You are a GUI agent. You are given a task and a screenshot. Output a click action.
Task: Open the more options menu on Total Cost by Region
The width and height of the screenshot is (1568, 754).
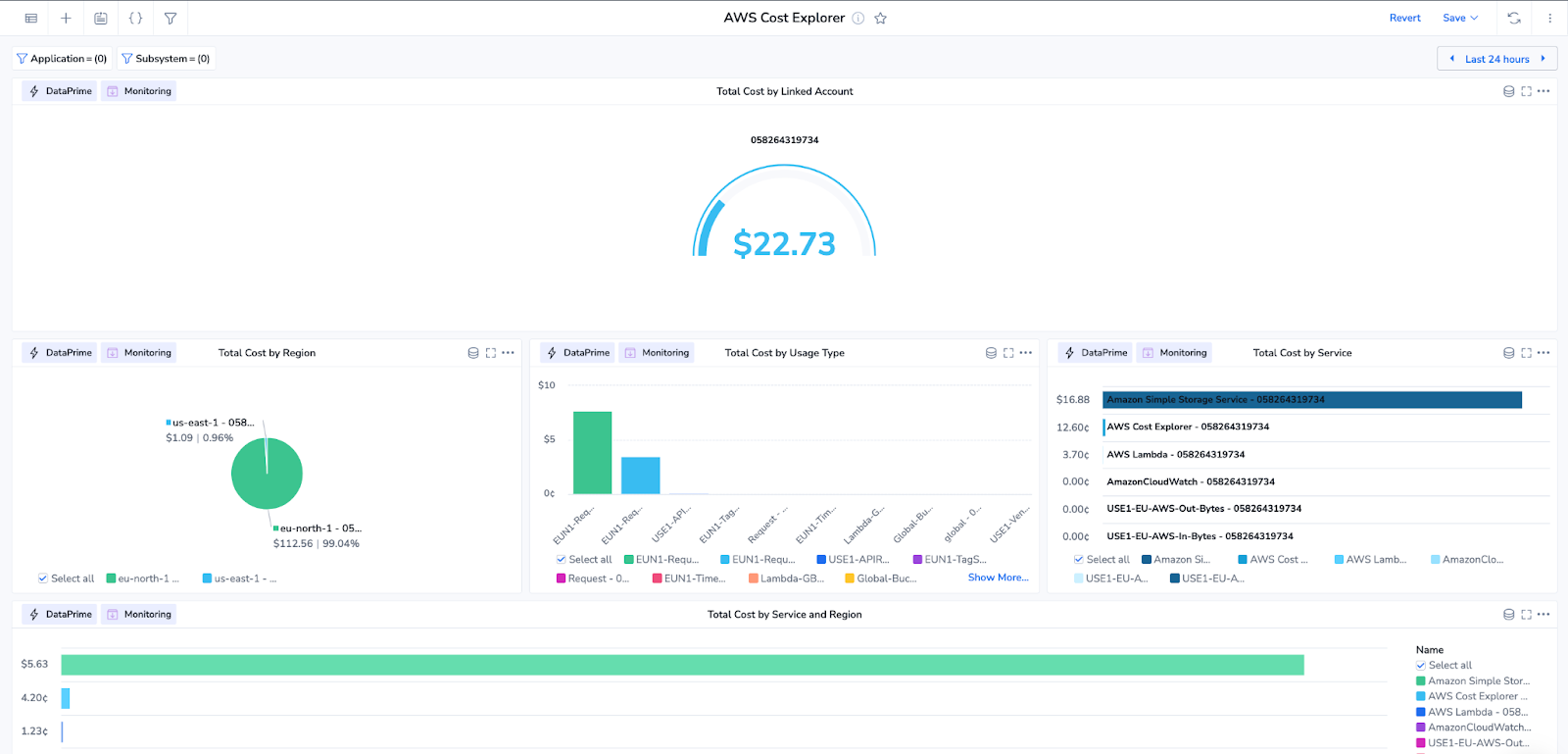(508, 353)
